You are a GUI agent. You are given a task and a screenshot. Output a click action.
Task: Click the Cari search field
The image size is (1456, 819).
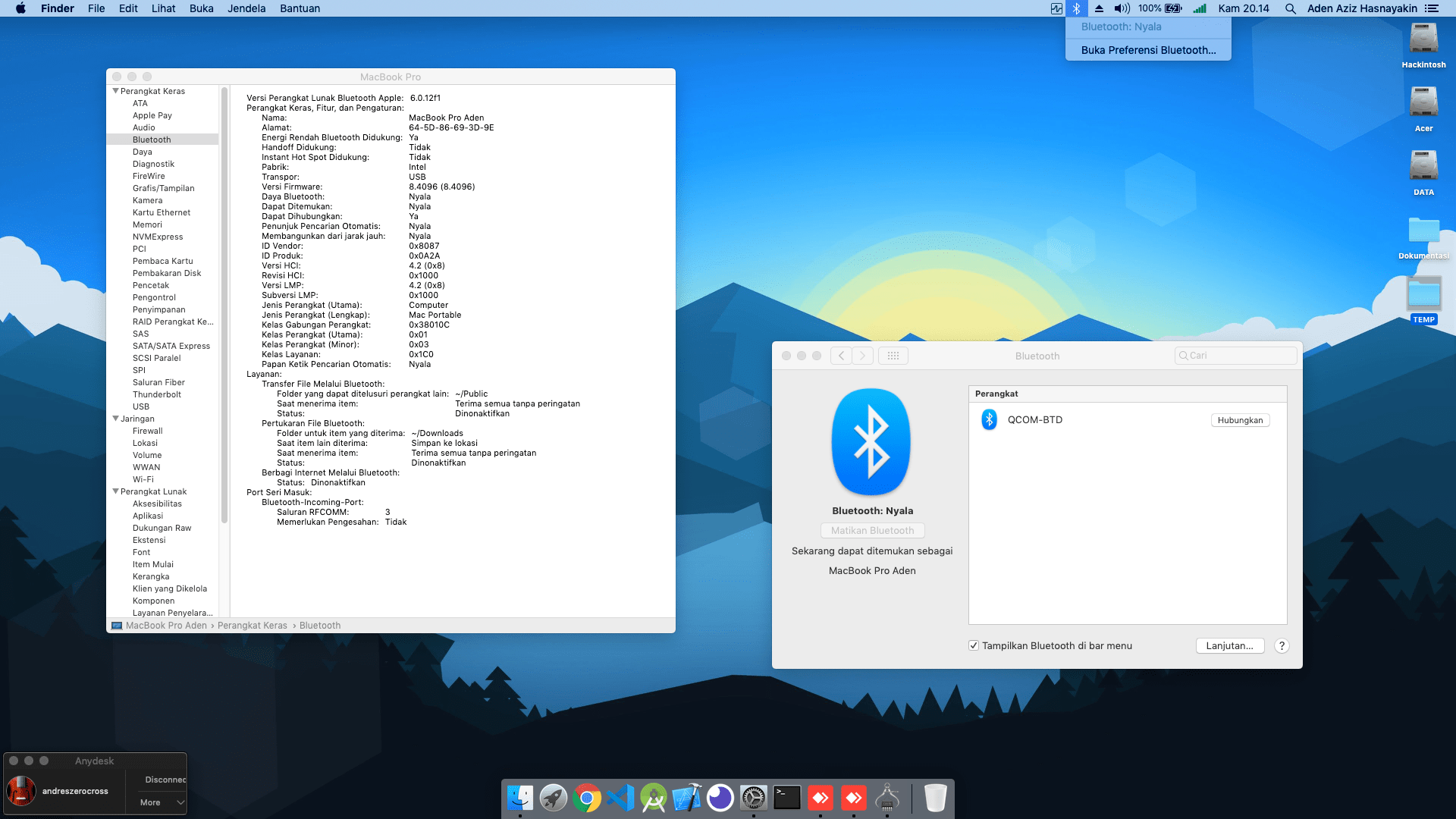(1235, 356)
